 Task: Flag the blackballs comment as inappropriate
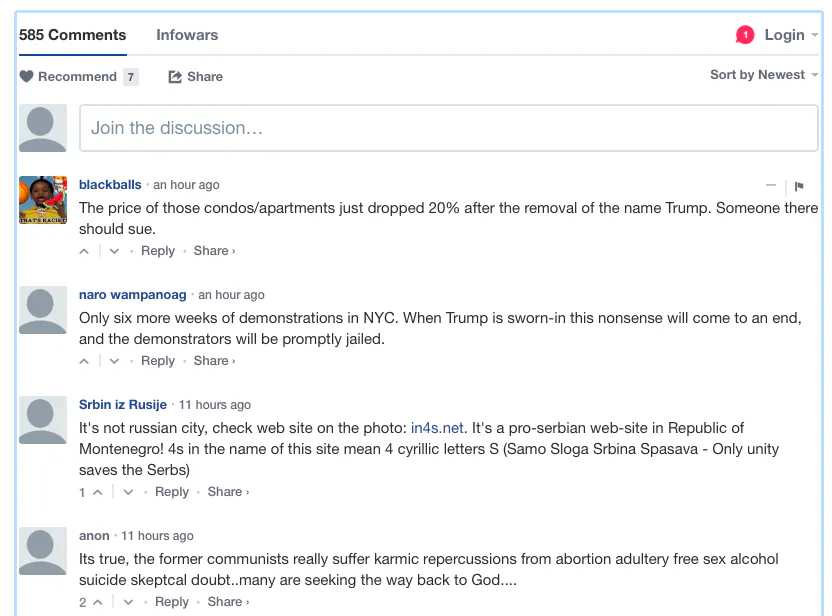[799, 186]
